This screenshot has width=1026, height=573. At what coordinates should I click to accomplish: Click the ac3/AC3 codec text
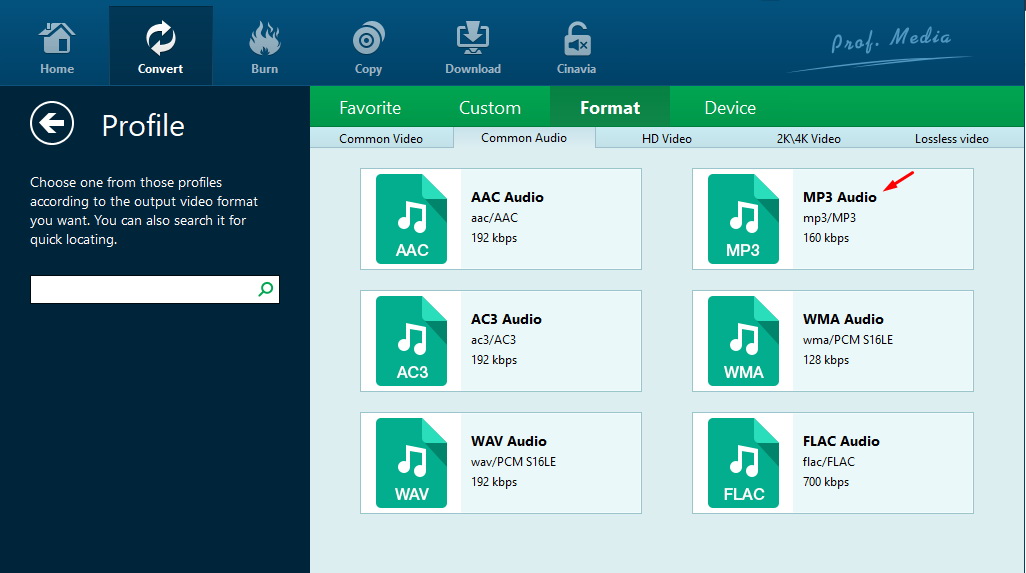[x=494, y=339]
